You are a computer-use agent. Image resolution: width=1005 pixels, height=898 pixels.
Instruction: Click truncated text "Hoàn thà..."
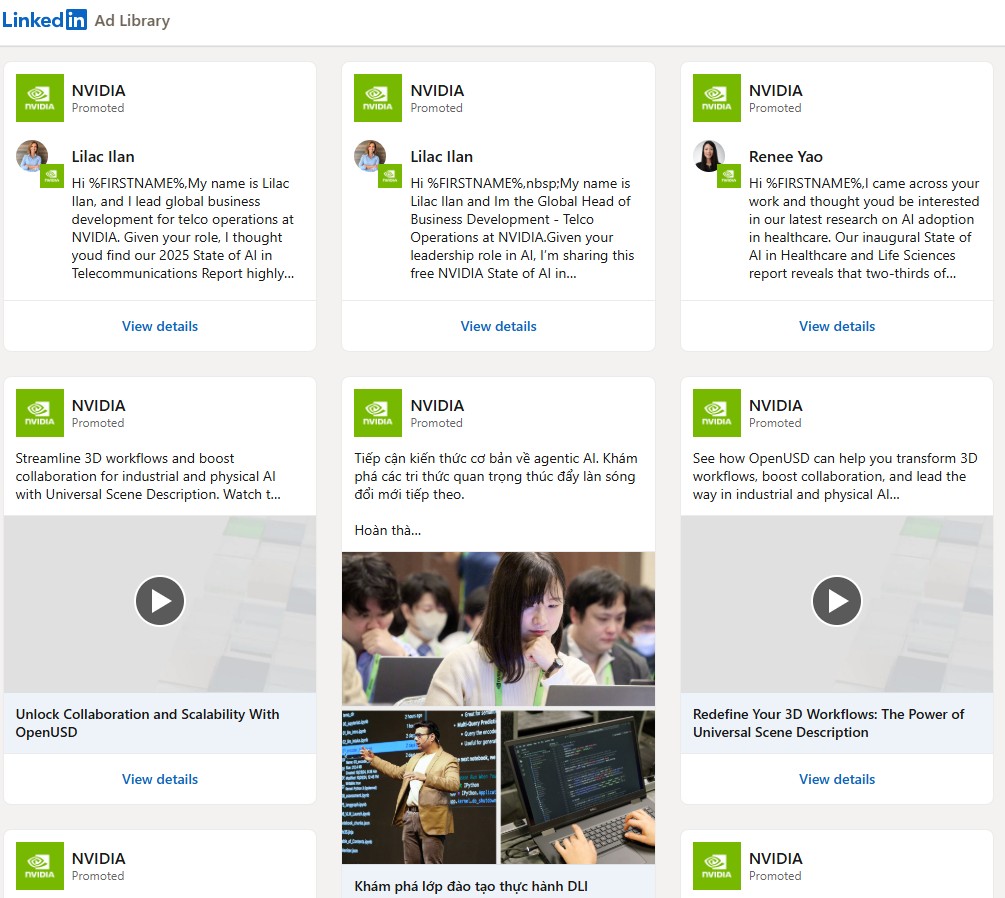pyautogui.click(x=388, y=530)
